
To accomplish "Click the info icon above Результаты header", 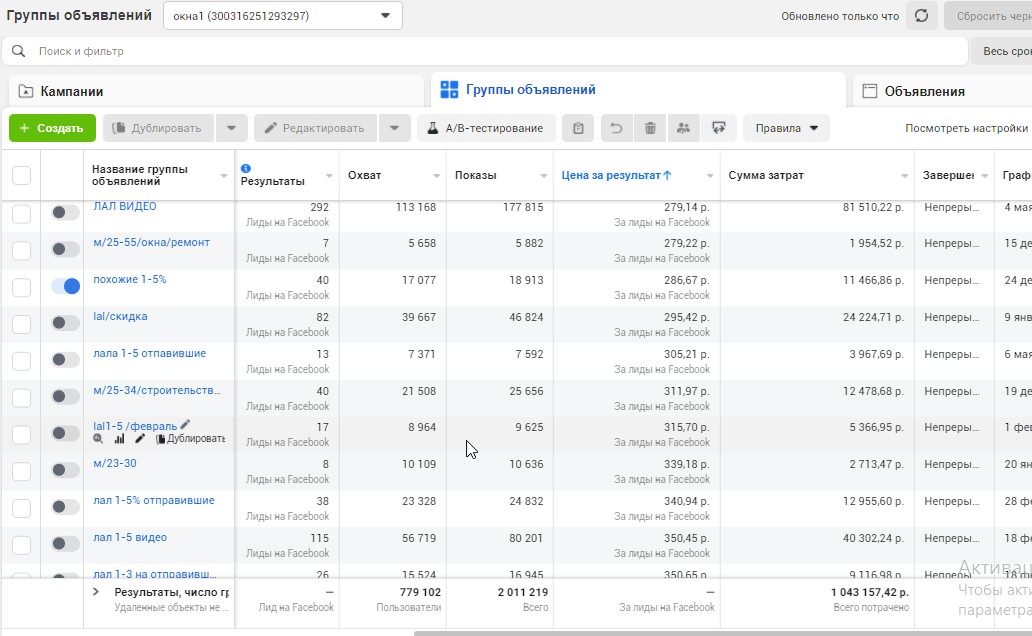I will coord(246,168).
